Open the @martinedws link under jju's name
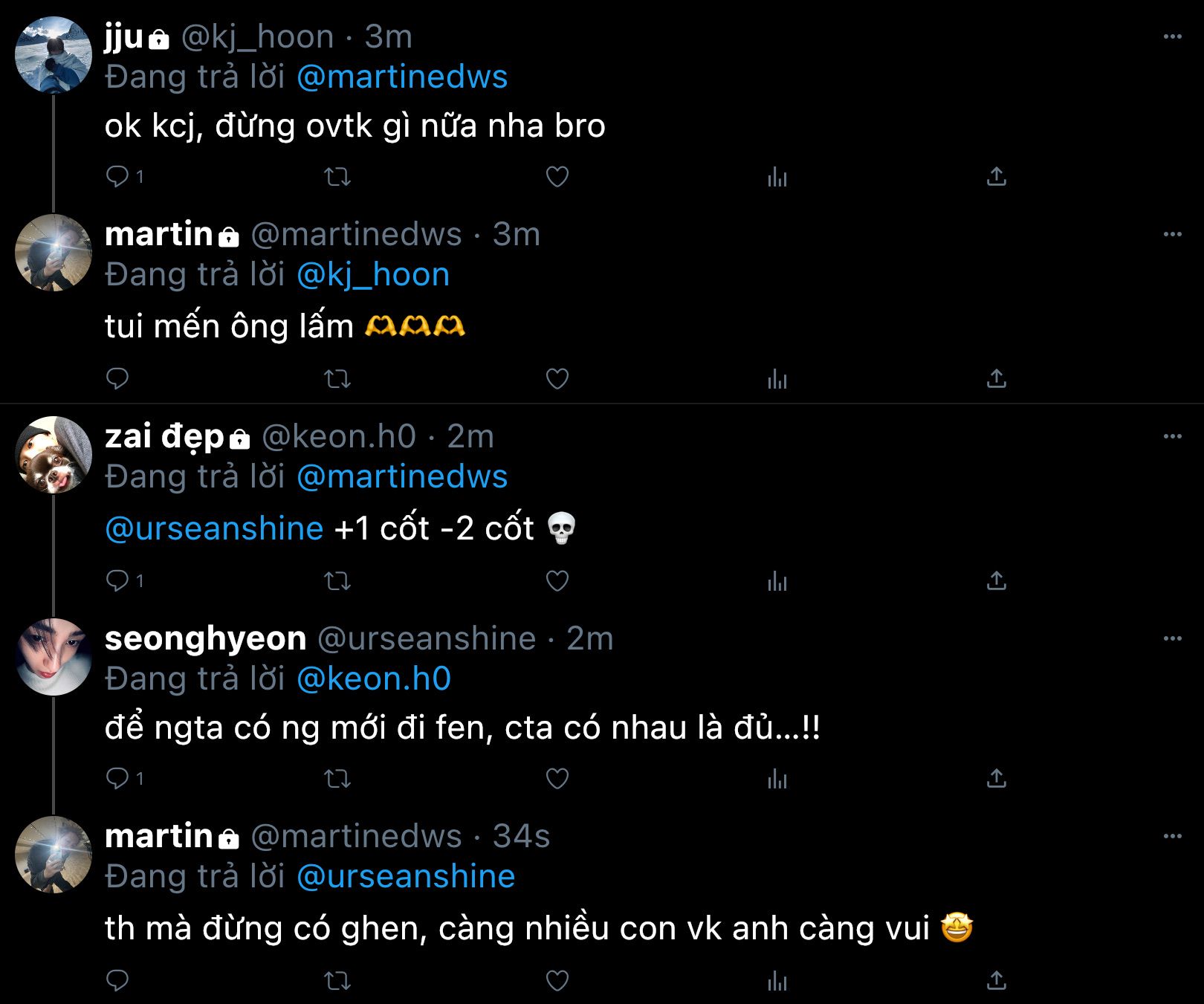Viewport: 1204px width, 1004px height. 402,77
